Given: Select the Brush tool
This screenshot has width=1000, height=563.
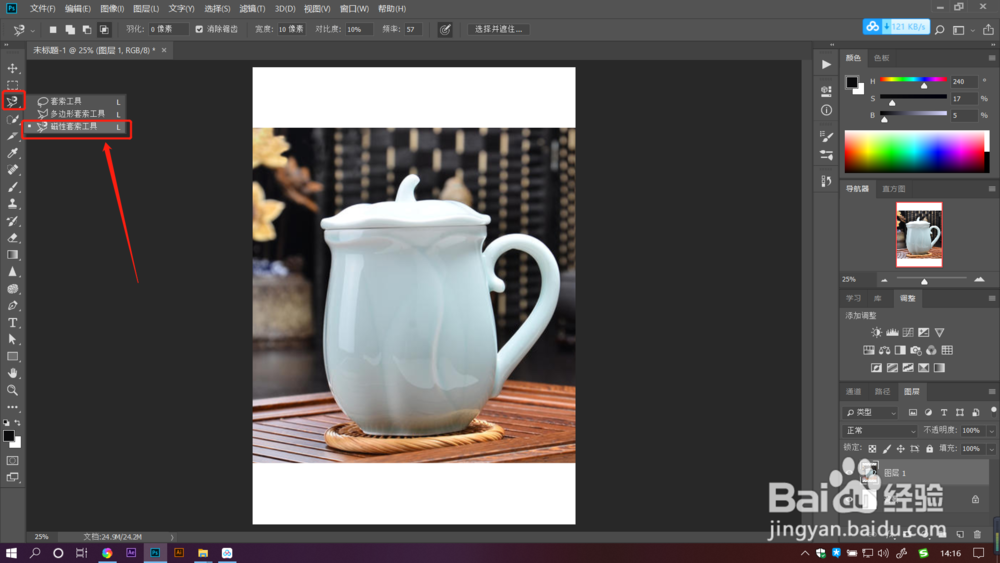Looking at the screenshot, I should 12,187.
